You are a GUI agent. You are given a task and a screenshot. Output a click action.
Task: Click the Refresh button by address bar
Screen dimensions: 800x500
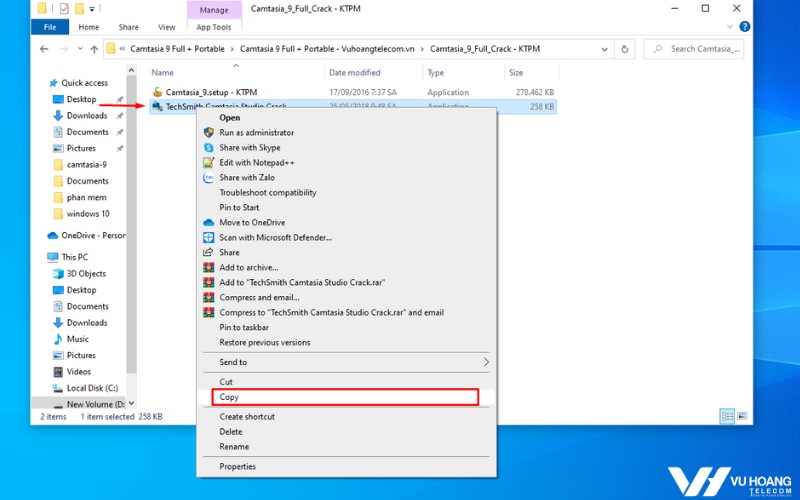pyautogui.click(x=624, y=49)
